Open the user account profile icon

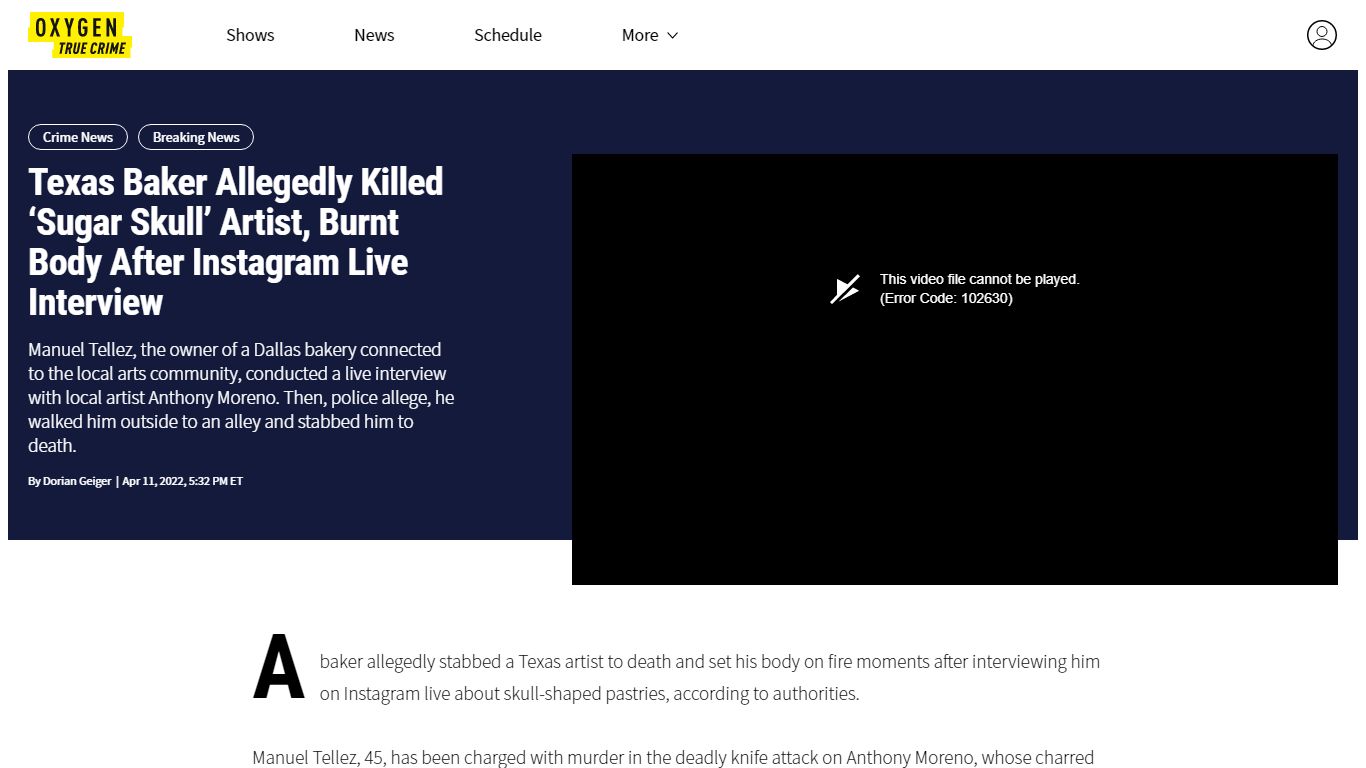[1321, 35]
